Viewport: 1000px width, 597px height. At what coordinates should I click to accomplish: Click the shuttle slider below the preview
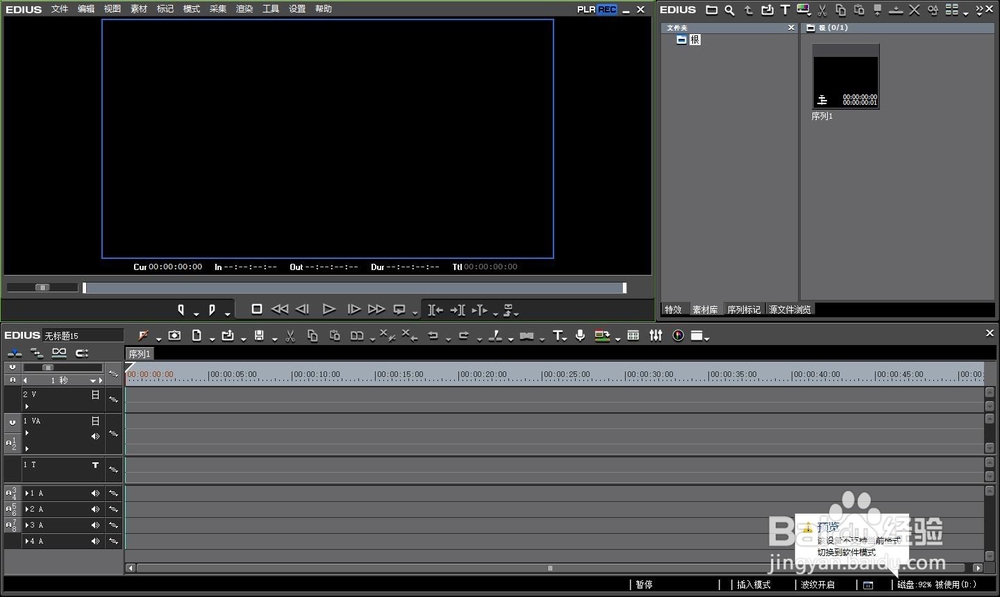click(x=42, y=288)
